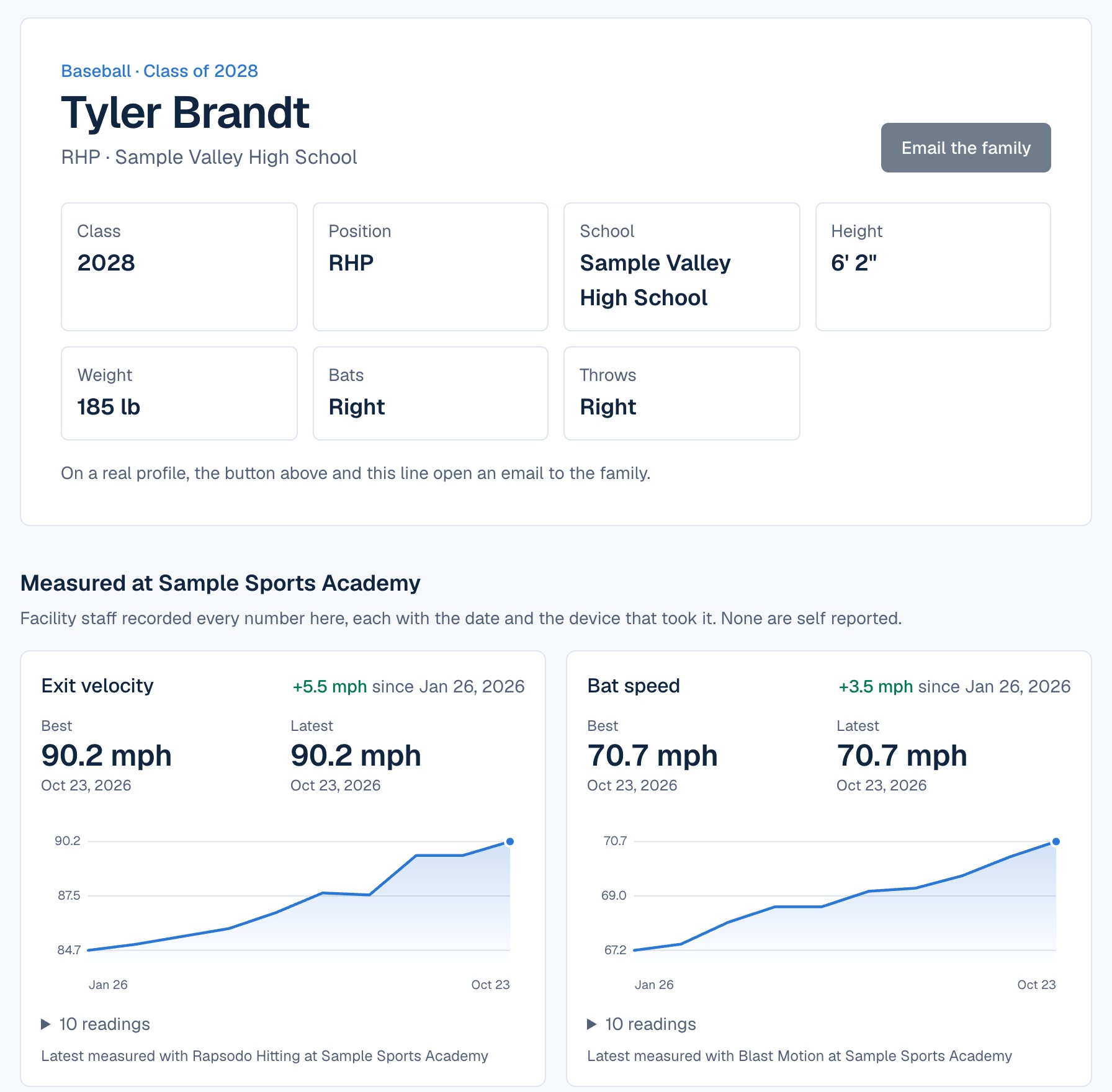Click the "Measured at Sample Sports Academy" heading
Image resolution: width=1112 pixels, height=1092 pixels.
tap(220, 583)
